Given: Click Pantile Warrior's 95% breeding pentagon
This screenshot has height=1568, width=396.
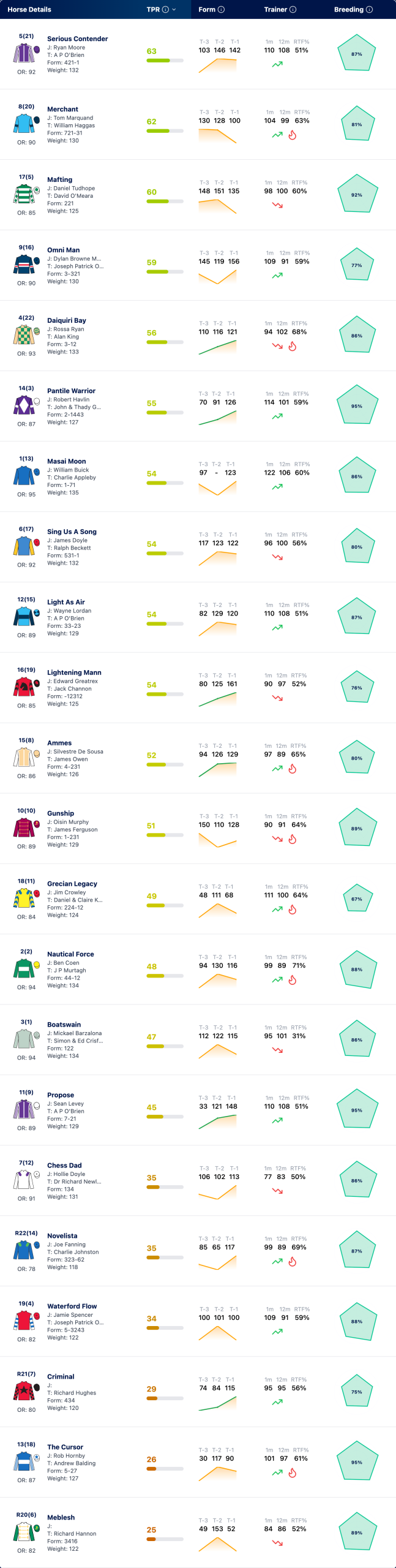Looking at the screenshot, I should pyautogui.click(x=357, y=406).
